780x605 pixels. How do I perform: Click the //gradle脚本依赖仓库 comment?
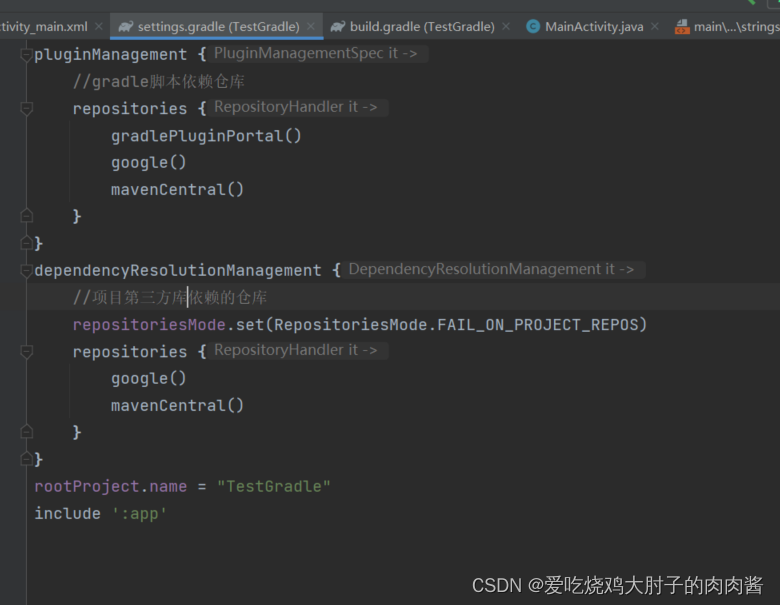click(159, 81)
